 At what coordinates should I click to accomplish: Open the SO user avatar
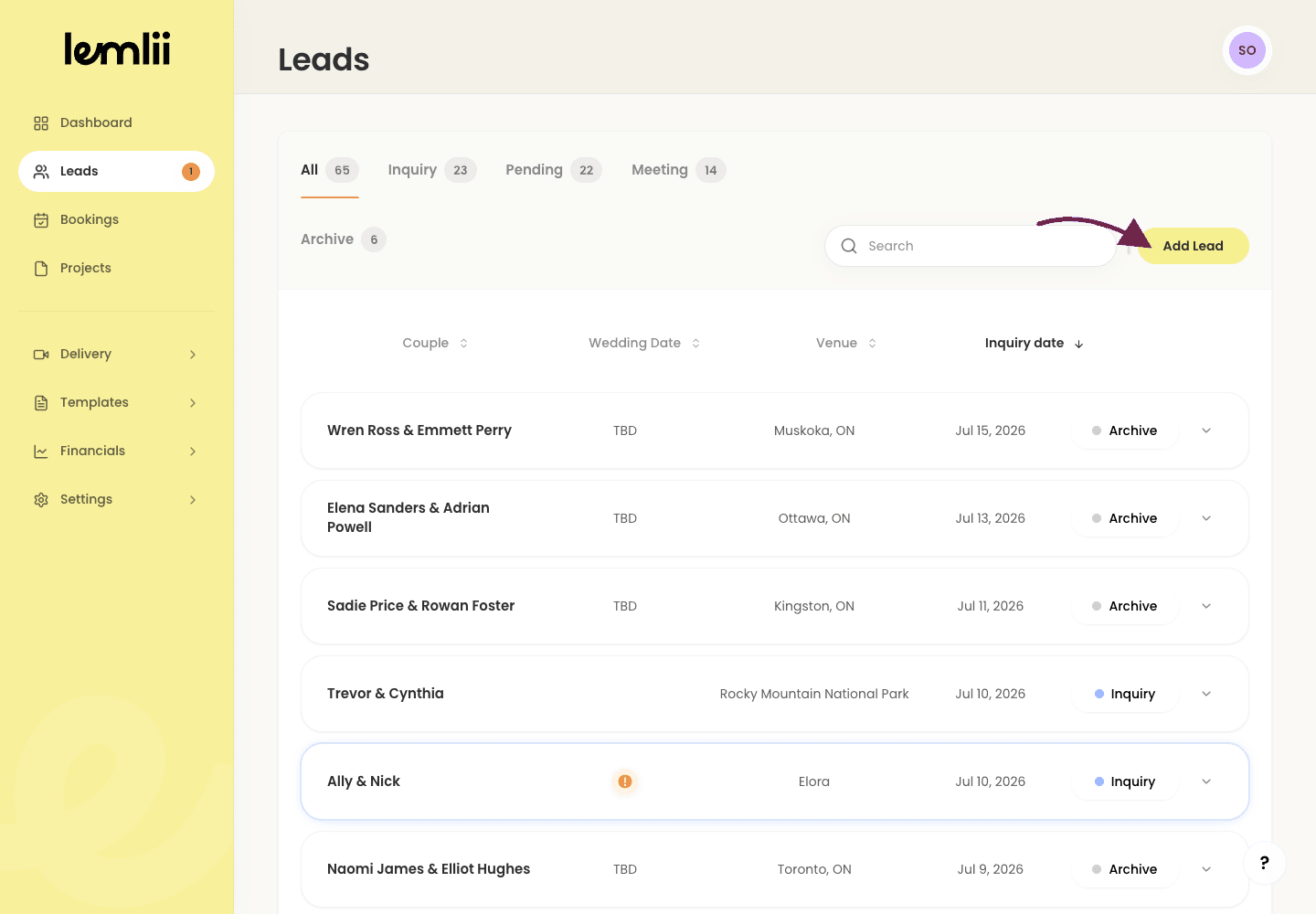tap(1247, 50)
